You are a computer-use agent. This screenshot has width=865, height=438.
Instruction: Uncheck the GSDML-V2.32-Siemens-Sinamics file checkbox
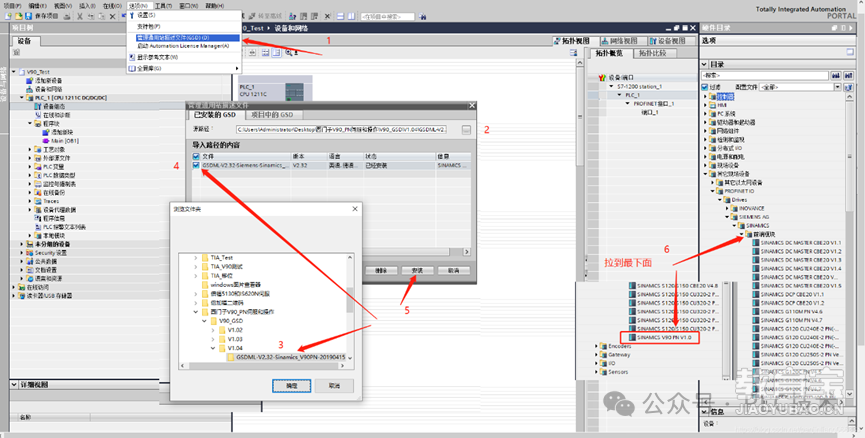[196, 165]
